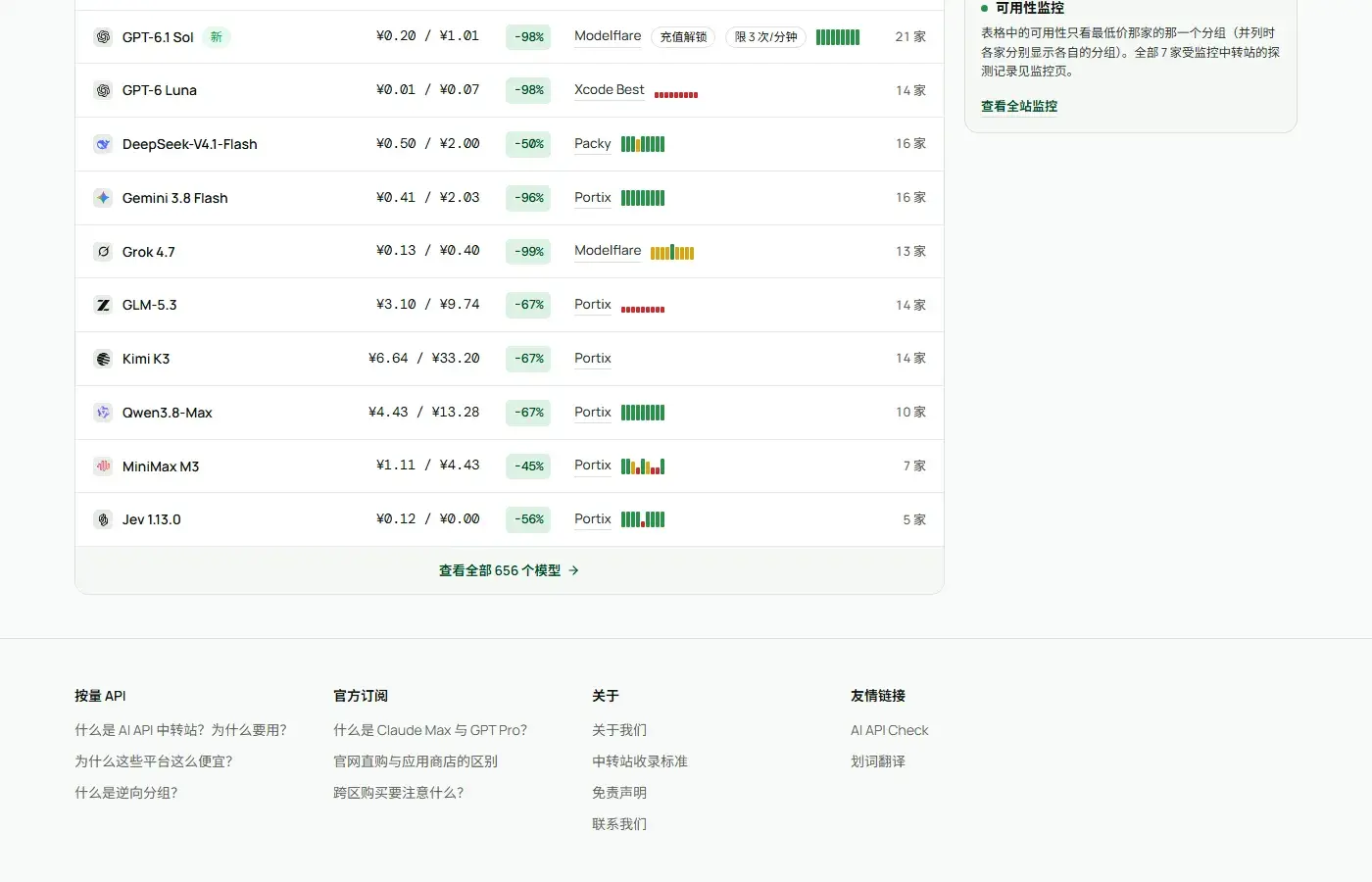
Task: Open 什么是 AI API 中转站 footer link
Action: 180,730
